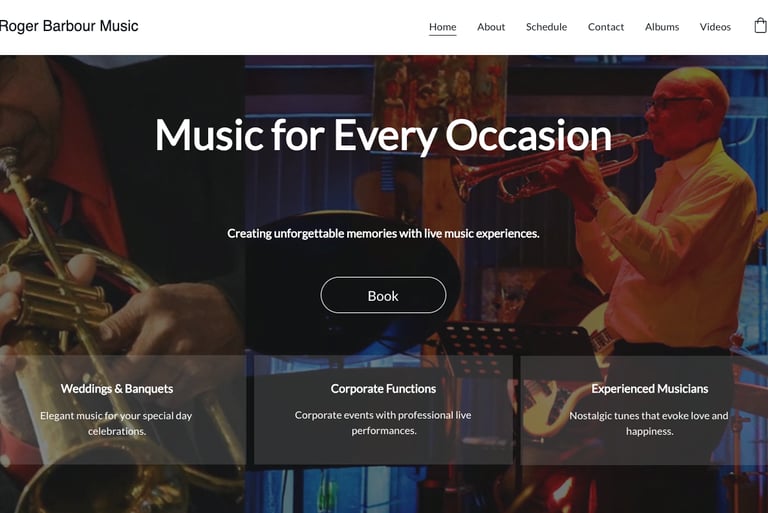The height and width of the screenshot is (513, 768).
Task: Click the Book button
Action: [383, 295]
